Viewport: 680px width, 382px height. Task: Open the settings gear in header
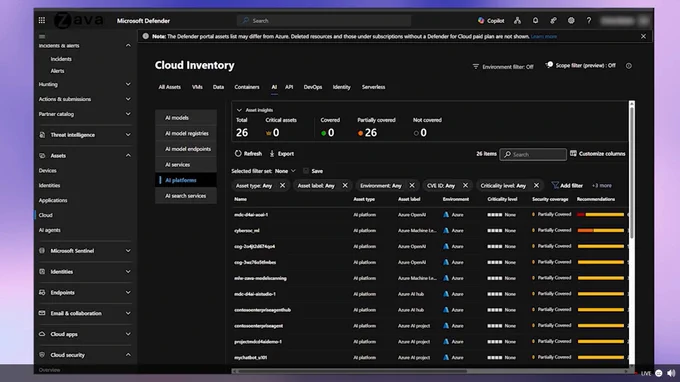coord(571,20)
